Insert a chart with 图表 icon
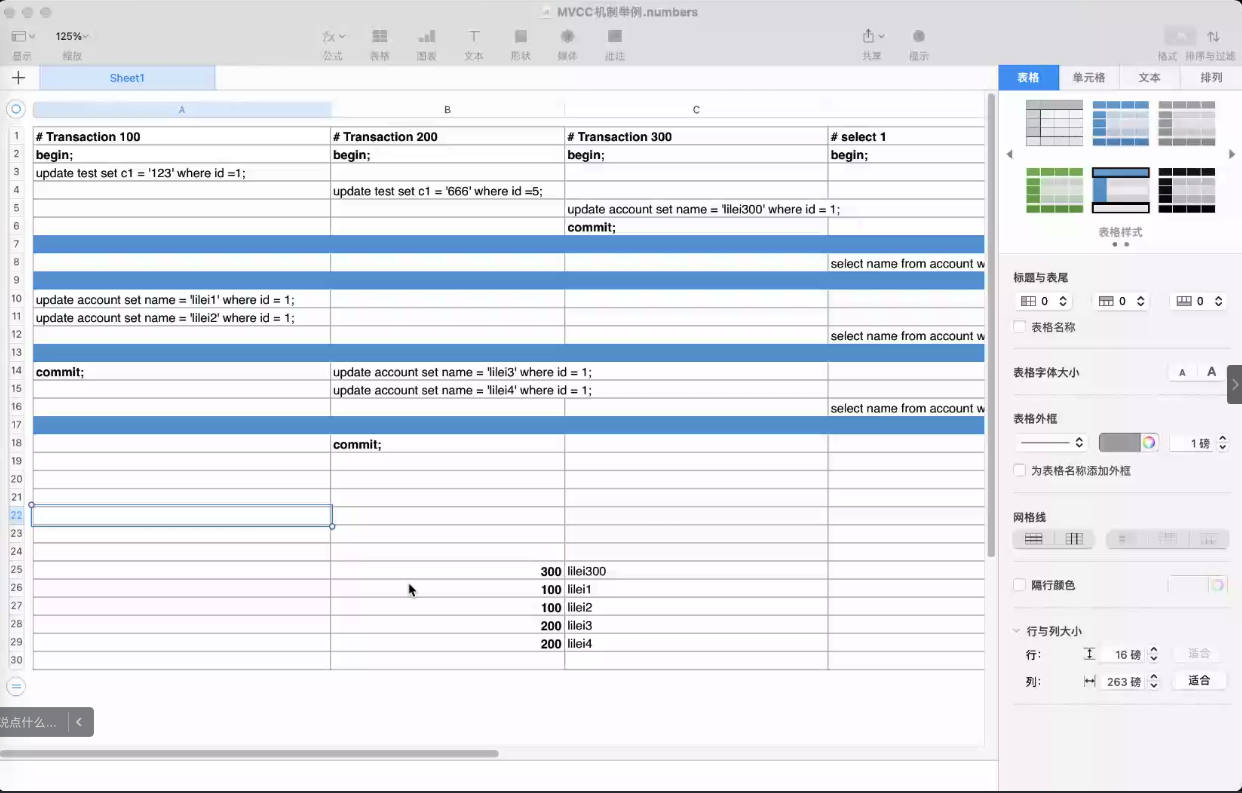Viewport: 1242px width, 793px height. 427,36
